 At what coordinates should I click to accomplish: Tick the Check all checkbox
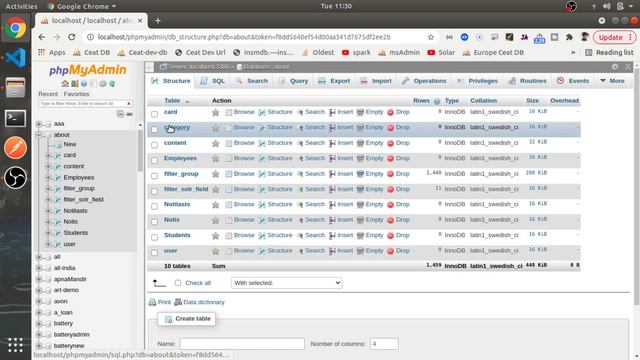pos(178,283)
